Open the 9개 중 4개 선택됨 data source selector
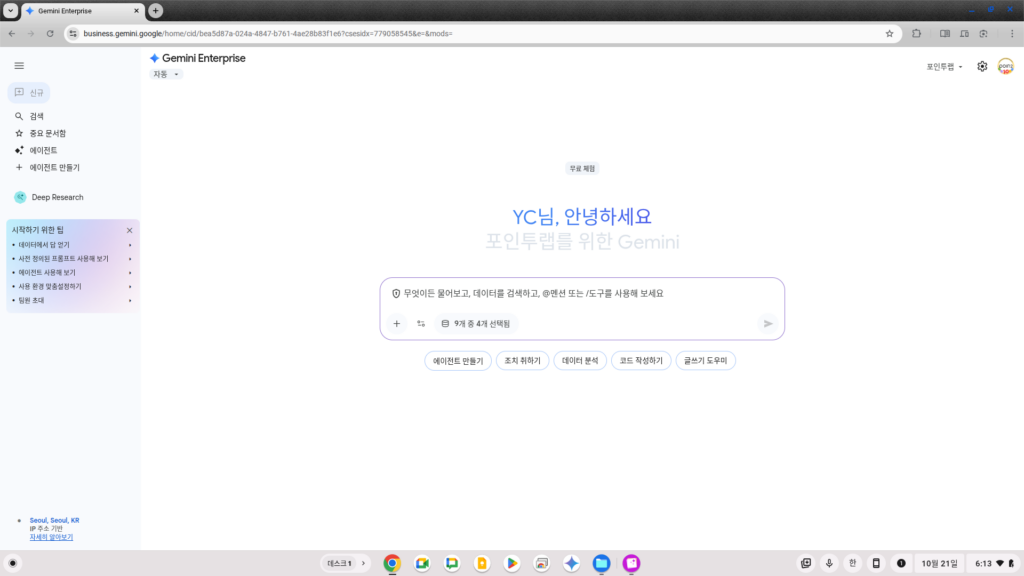1024x576 pixels. tap(476, 324)
